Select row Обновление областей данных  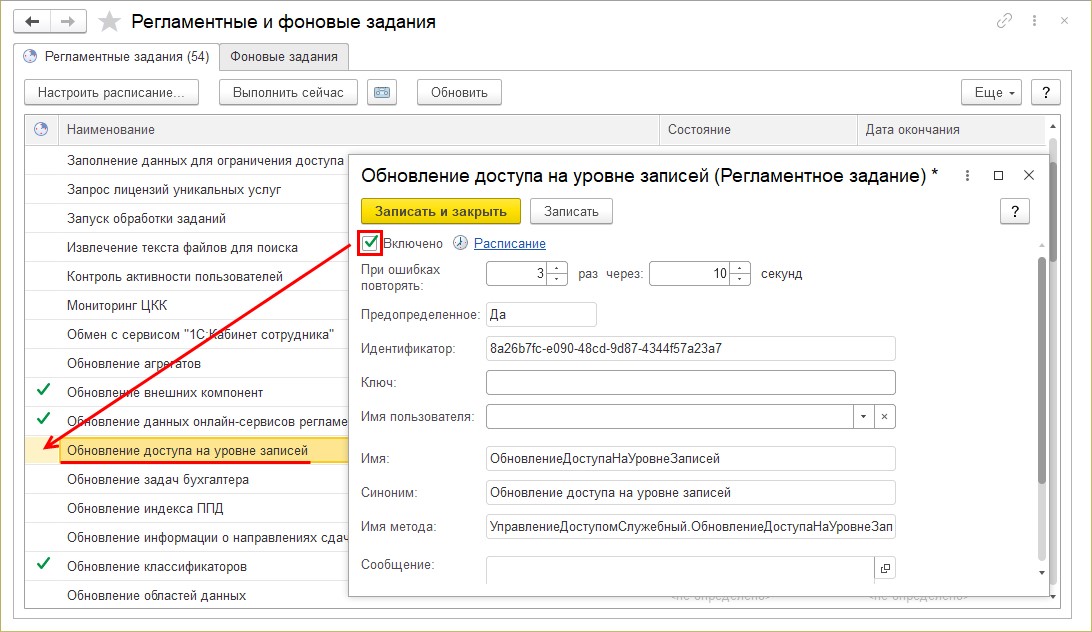[187, 596]
